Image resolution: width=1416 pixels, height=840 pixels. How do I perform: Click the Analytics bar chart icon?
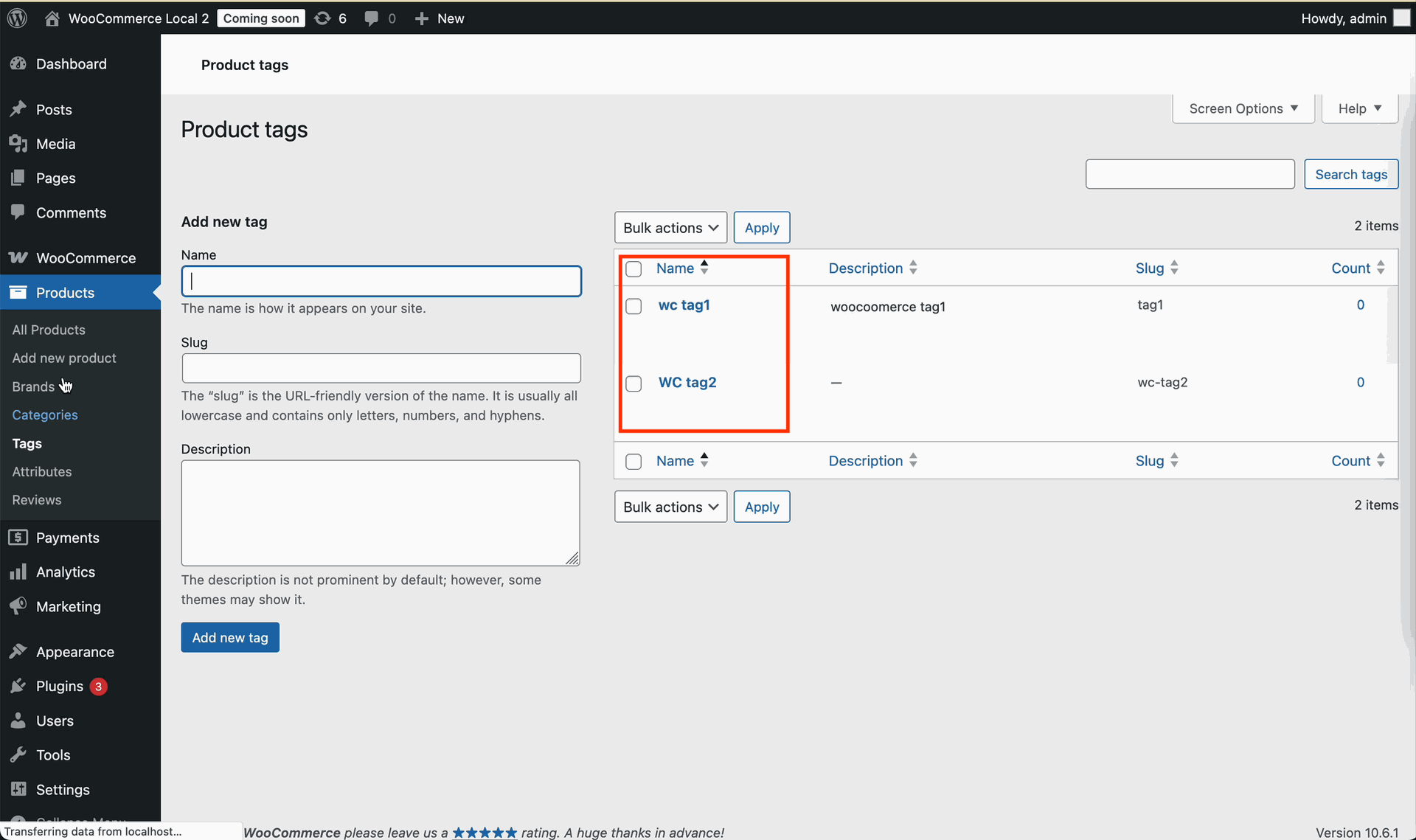[18, 572]
